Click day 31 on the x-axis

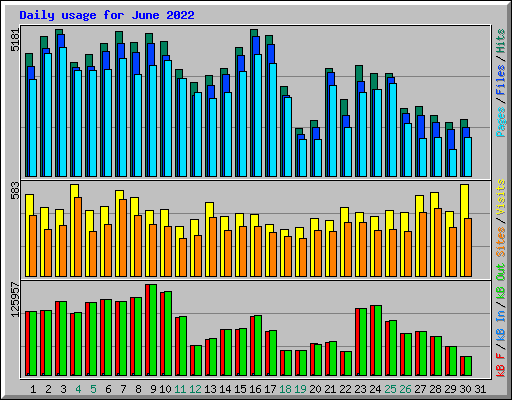click(x=480, y=389)
